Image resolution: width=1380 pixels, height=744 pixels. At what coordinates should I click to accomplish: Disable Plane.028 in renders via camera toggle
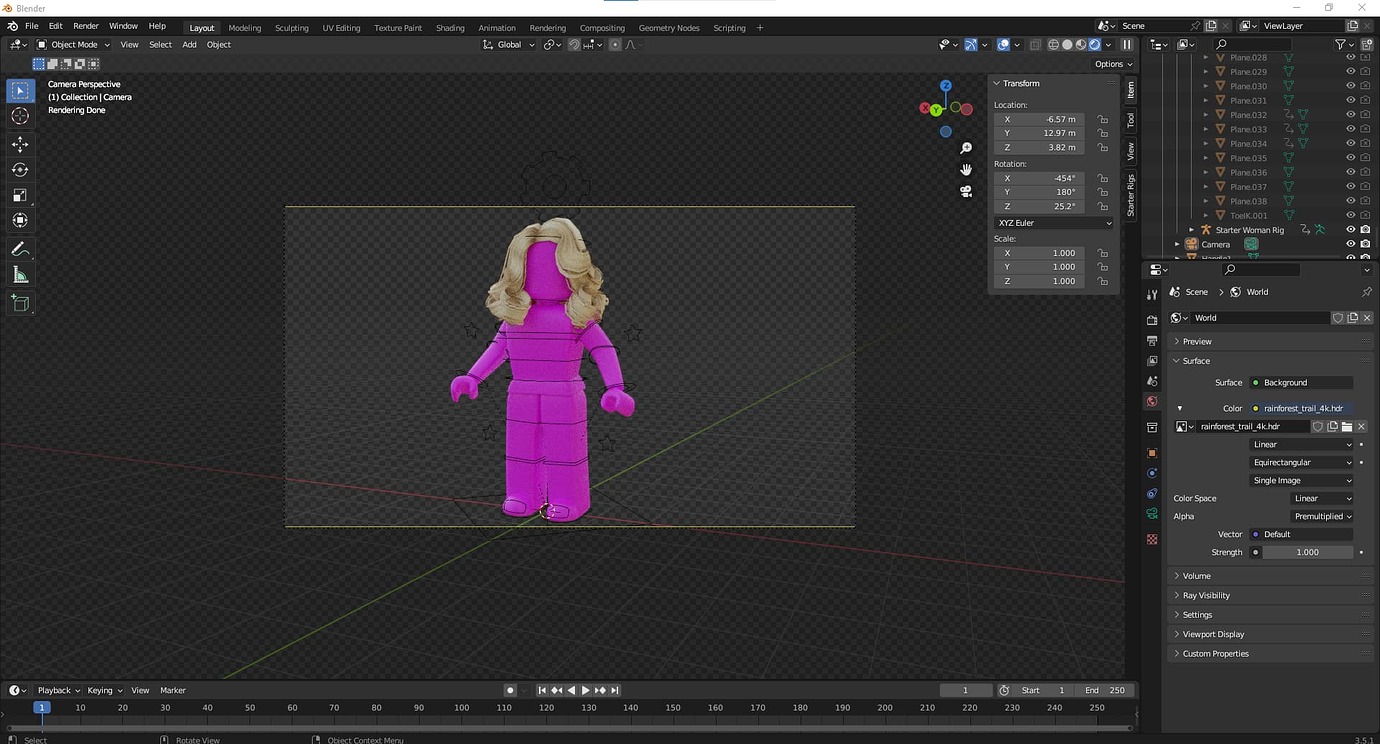(1365, 57)
